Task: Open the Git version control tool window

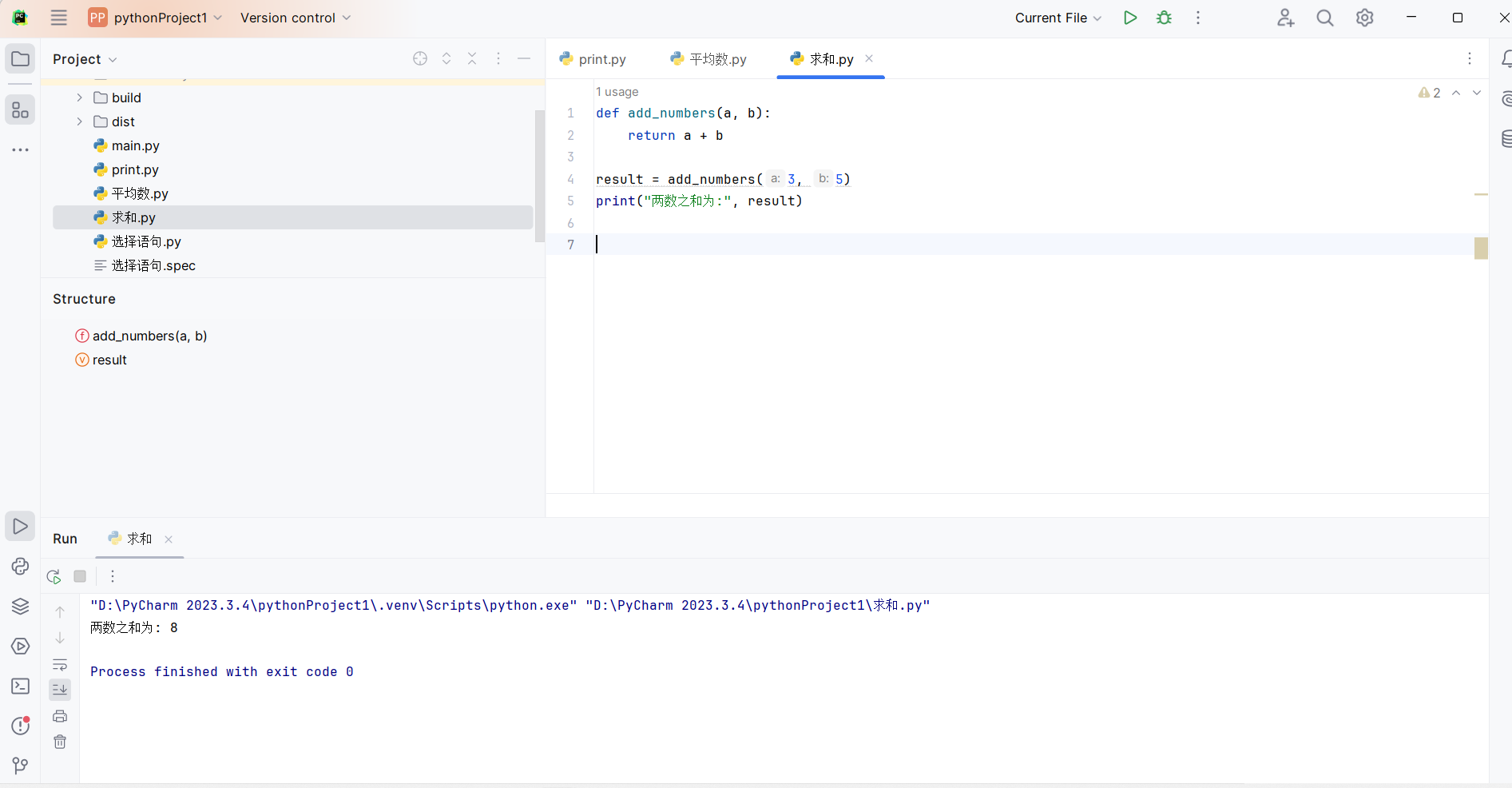Action: click(20, 766)
